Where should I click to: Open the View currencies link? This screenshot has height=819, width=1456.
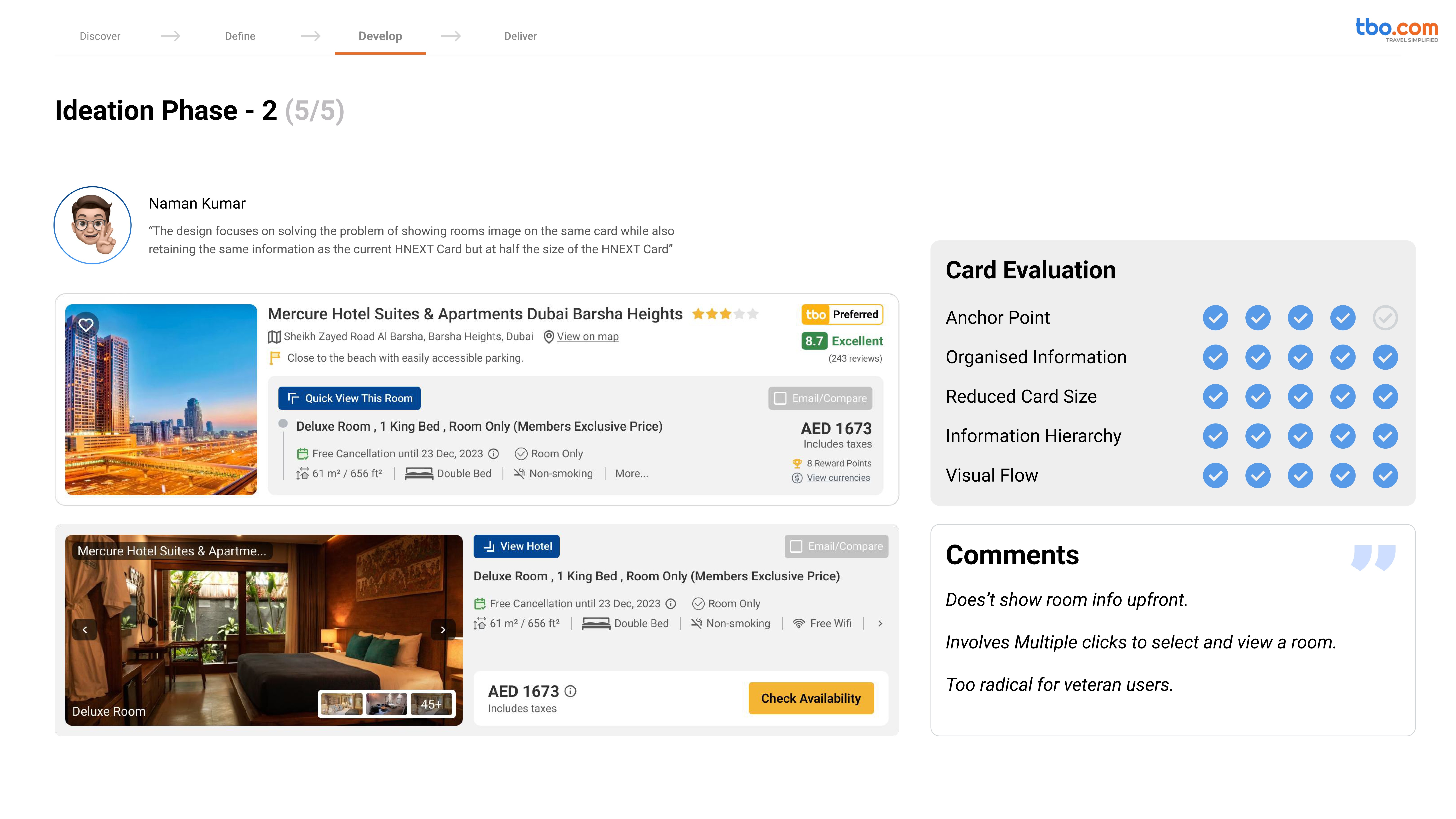point(838,478)
